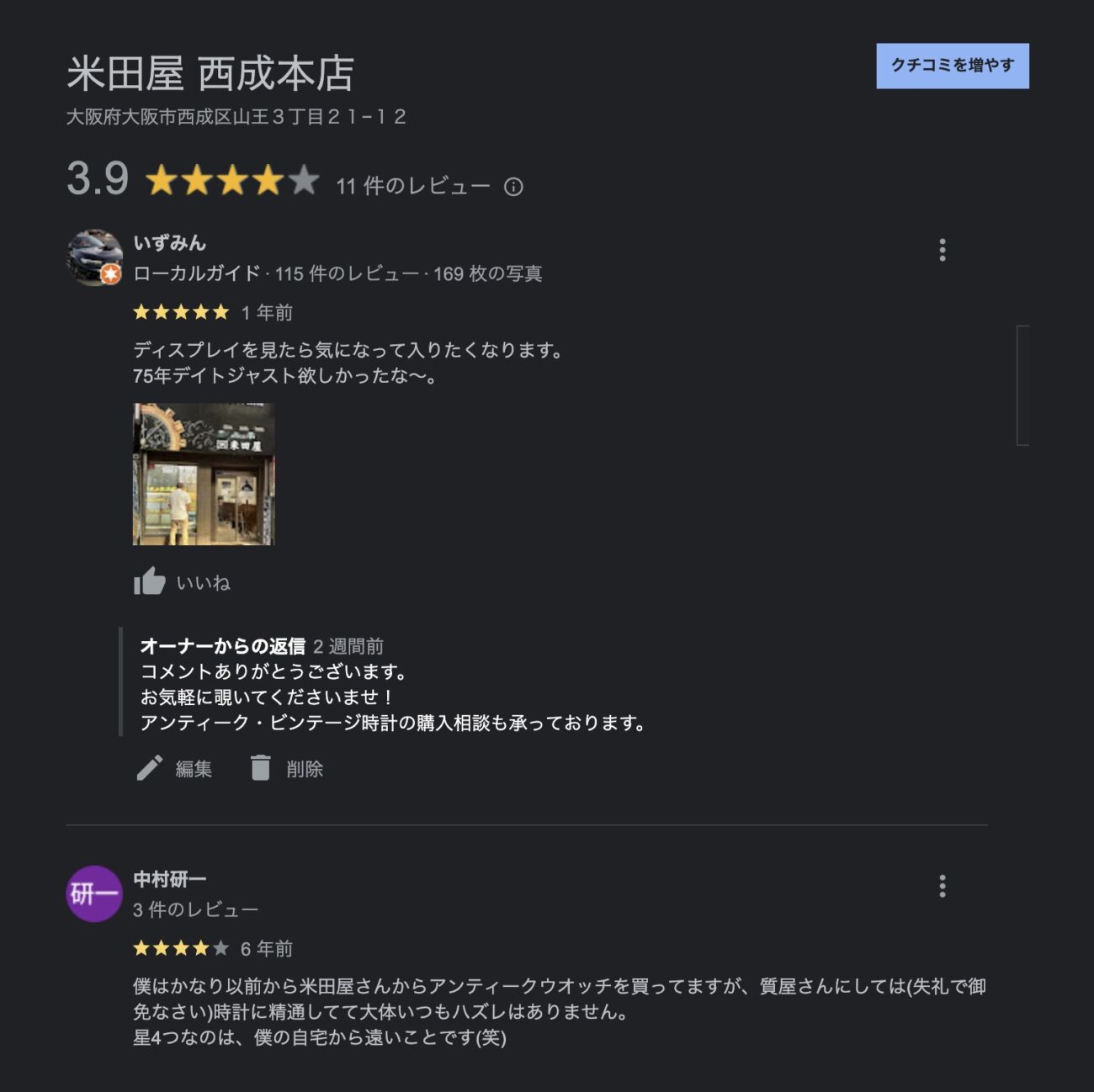This screenshot has width=1094, height=1092.
Task: Click the trash can delete icon
Action: click(261, 767)
